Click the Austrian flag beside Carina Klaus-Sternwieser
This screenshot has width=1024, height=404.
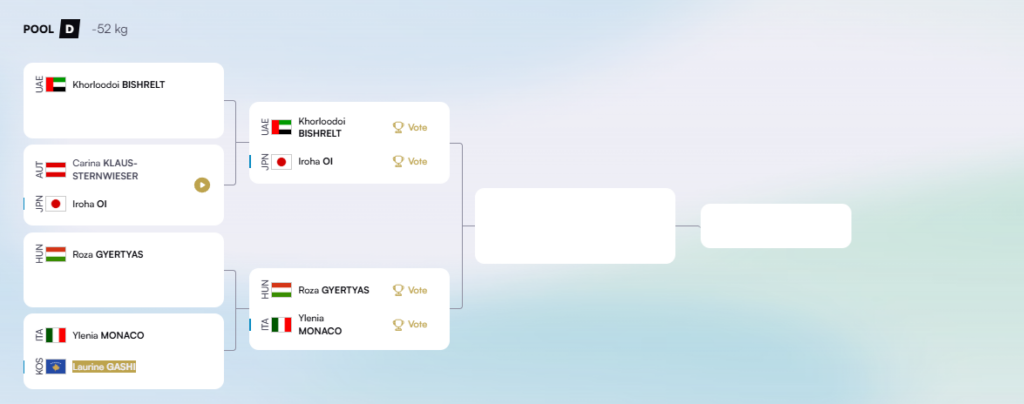click(56, 170)
